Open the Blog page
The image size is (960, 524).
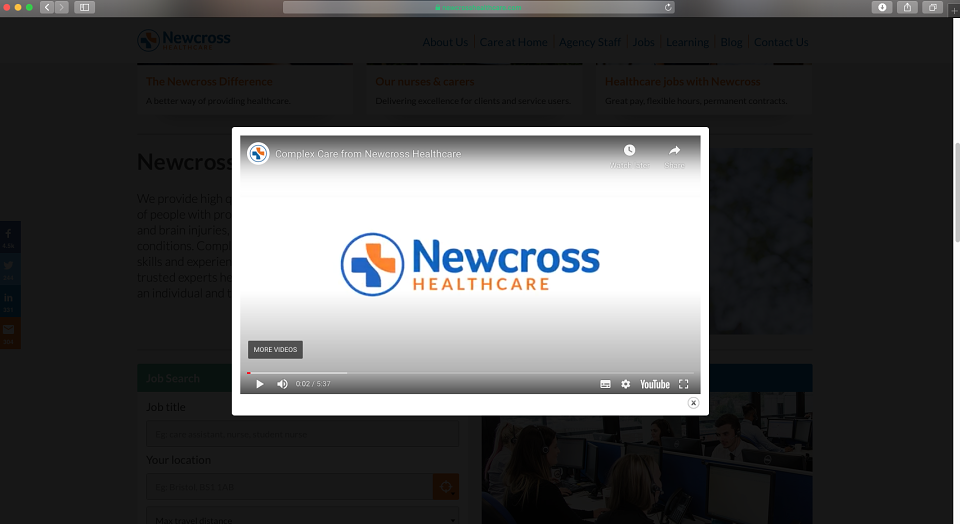[x=731, y=42]
